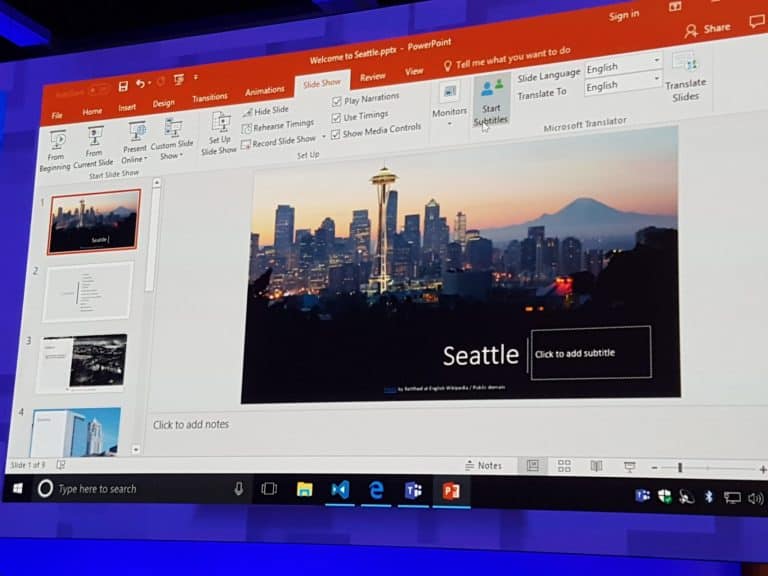
Task: Open Visual Studio Code from taskbar
Action: click(340, 490)
